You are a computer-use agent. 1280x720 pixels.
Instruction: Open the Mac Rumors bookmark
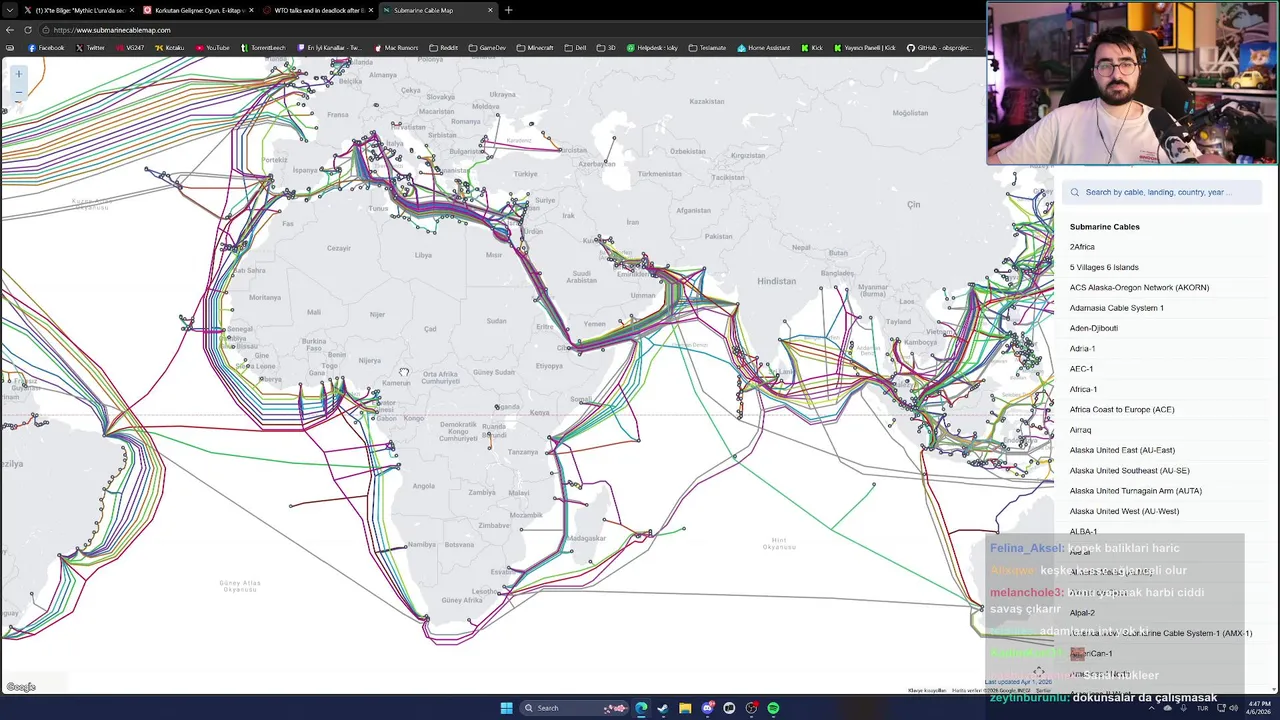(396, 48)
